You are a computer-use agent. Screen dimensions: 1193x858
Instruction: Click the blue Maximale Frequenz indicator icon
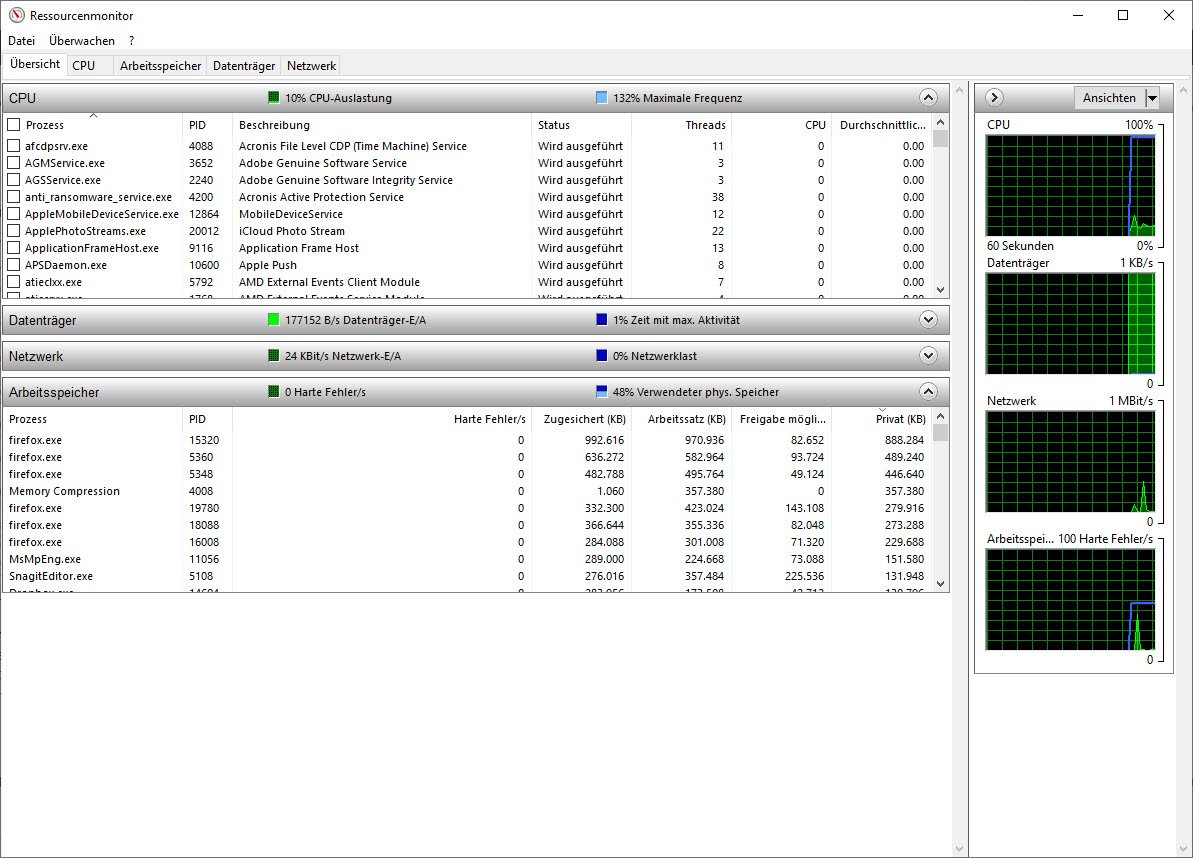pyautogui.click(x=602, y=98)
